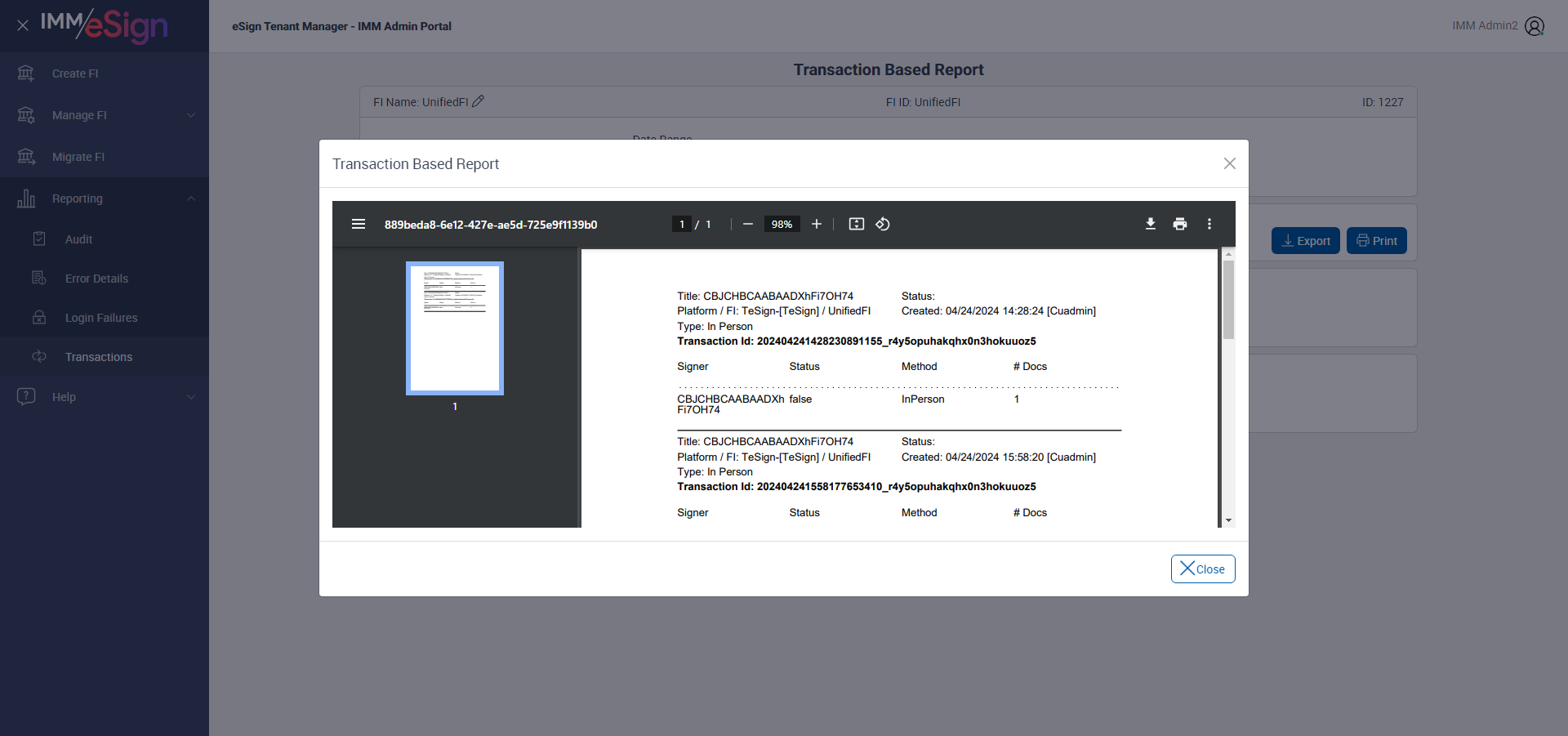Click the PDF page number field
Image resolution: width=1568 pixels, height=736 pixels.
(682, 224)
